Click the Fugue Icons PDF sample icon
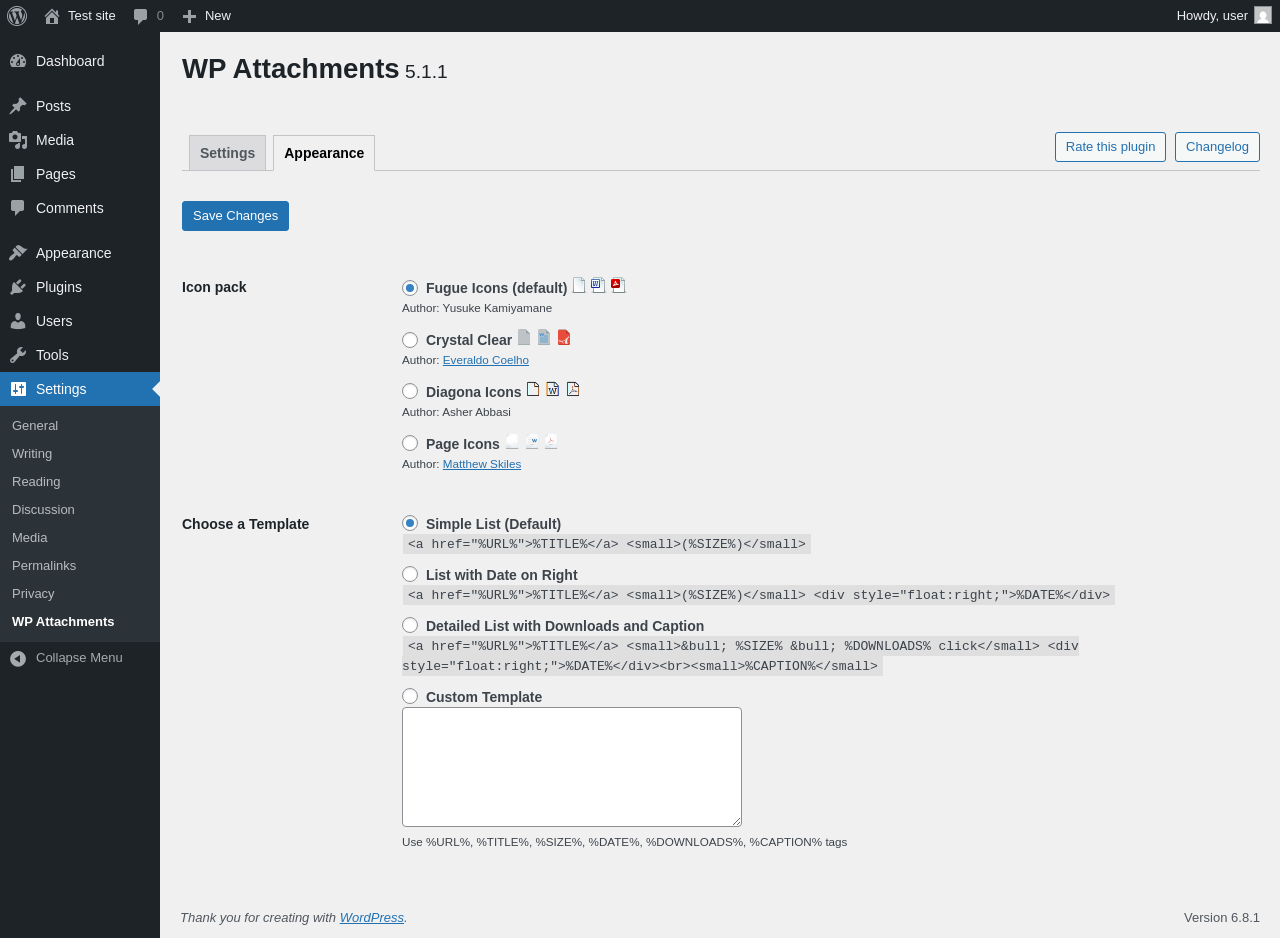This screenshot has height=938, width=1280. [618, 285]
